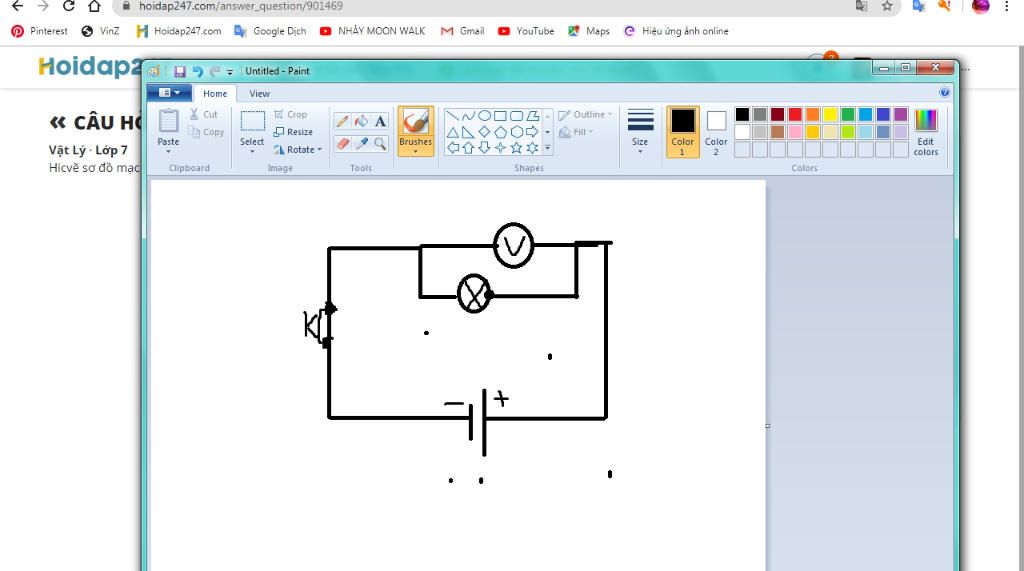The height and width of the screenshot is (571, 1024).
Task: Open Paint Help question mark icon
Action: click(x=944, y=93)
